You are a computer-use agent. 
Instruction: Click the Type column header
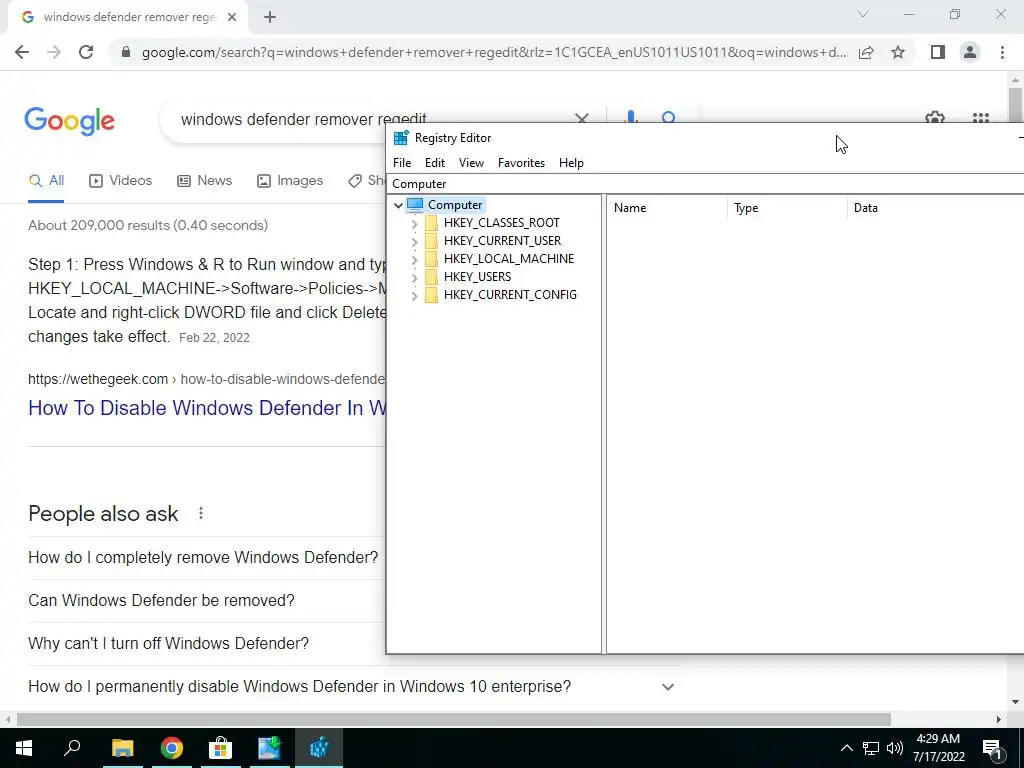[x=788, y=208]
